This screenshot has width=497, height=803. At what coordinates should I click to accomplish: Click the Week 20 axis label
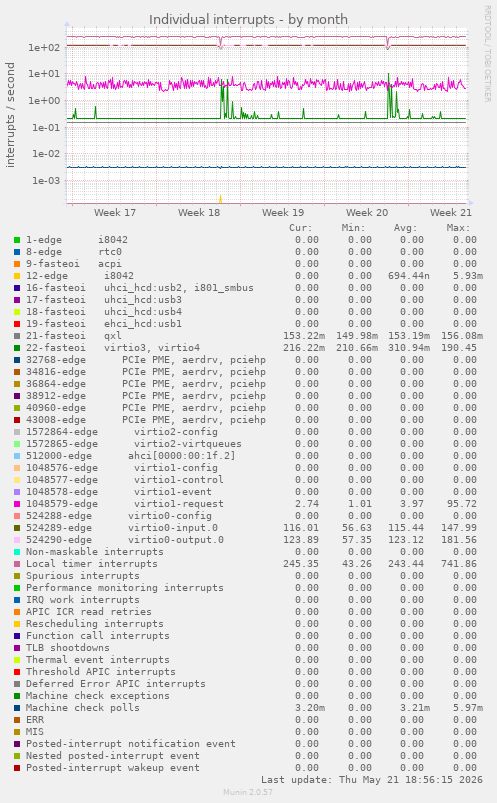pyautogui.click(x=367, y=213)
